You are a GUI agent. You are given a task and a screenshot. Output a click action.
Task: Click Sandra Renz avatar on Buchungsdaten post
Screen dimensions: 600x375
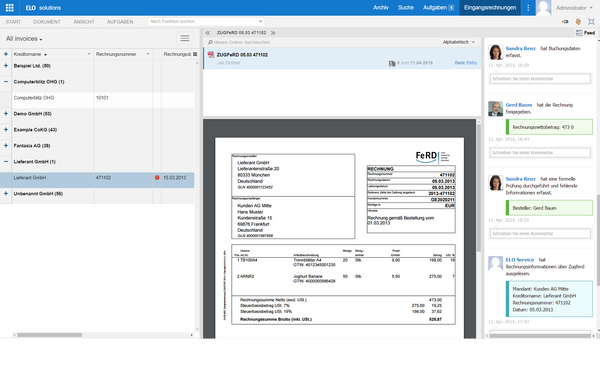[496, 52]
